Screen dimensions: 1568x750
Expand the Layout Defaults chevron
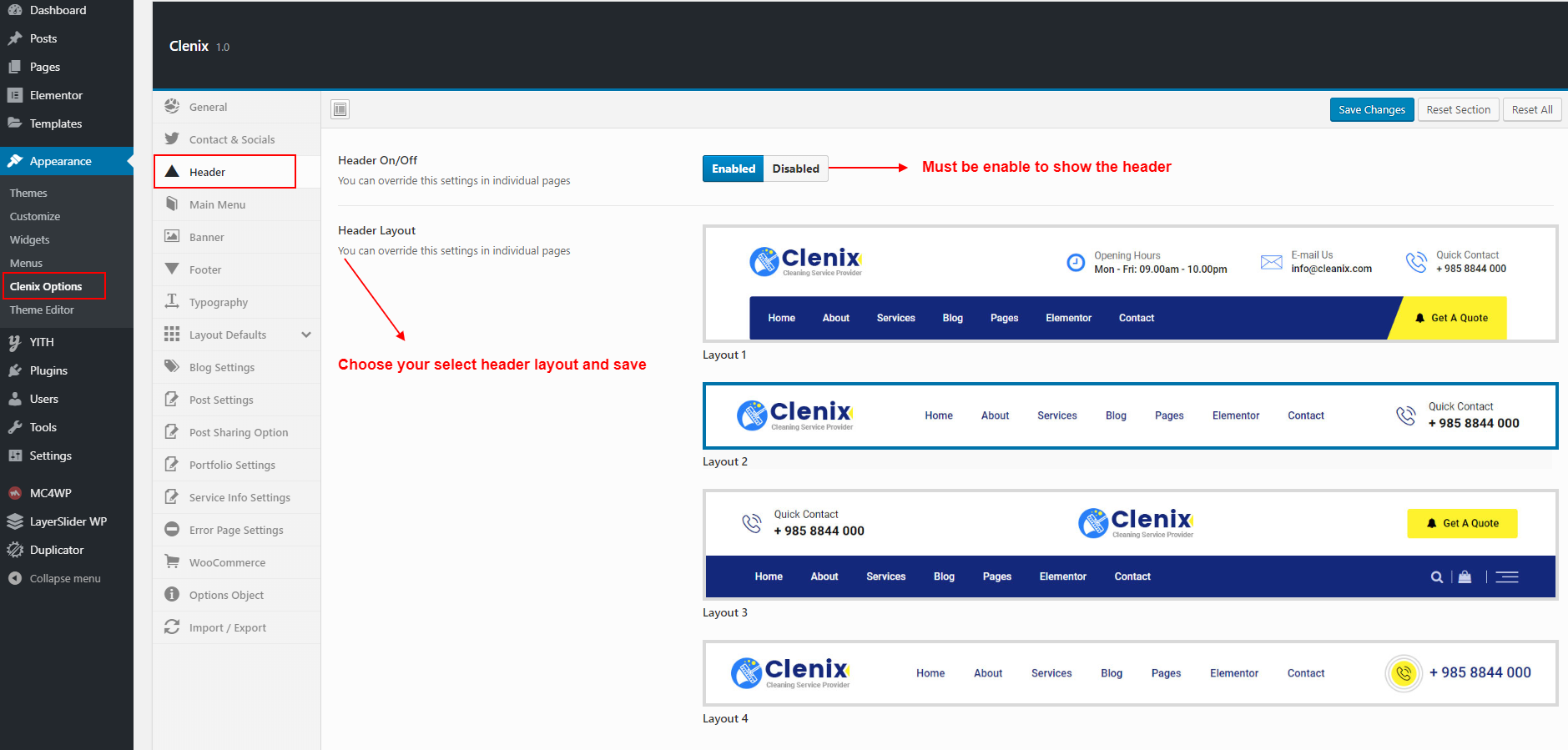(306, 335)
